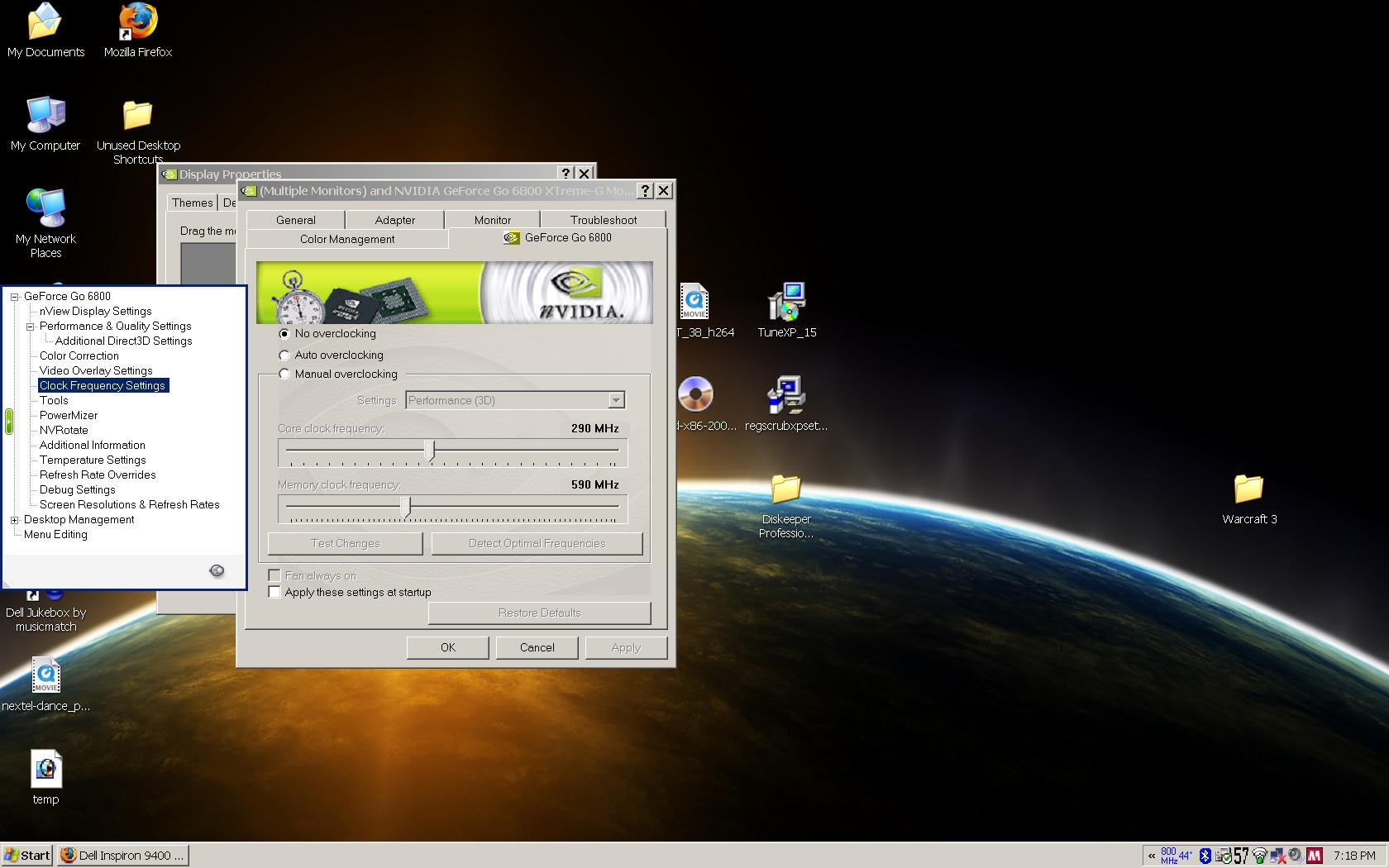Click the disconnected network tray icon

(x=1278, y=856)
